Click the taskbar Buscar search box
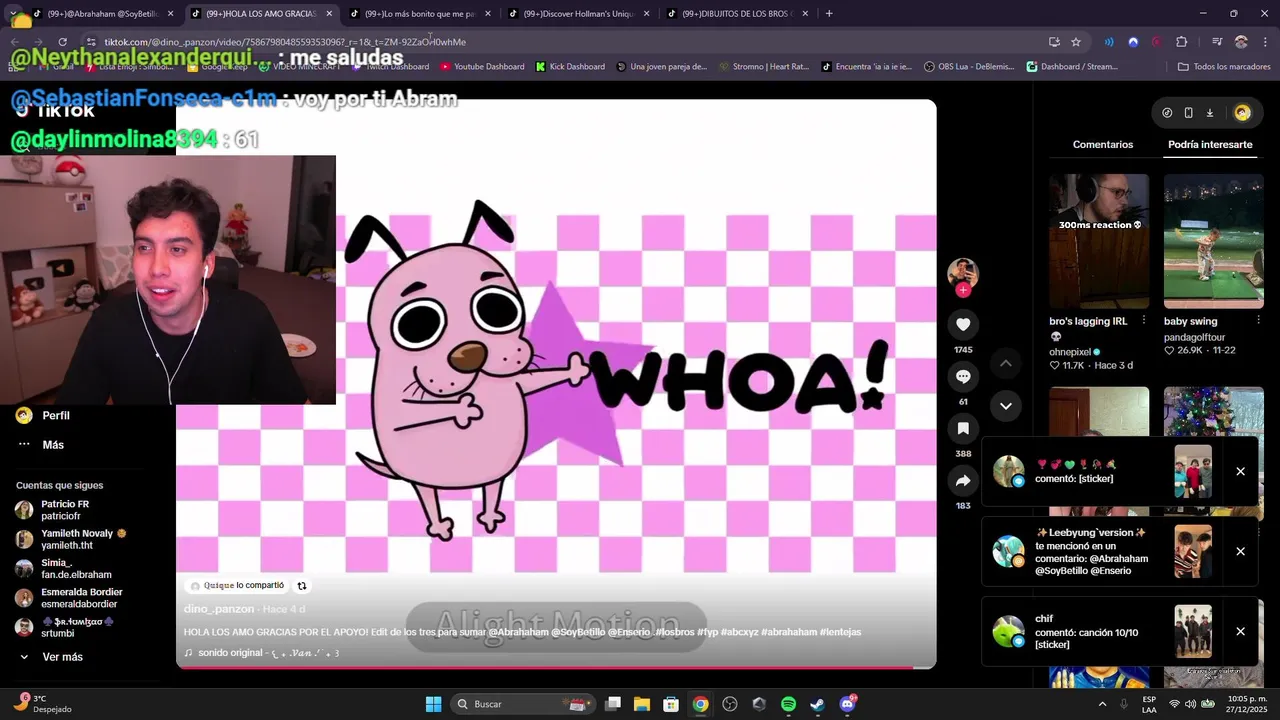The height and width of the screenshot is (720, 1280). [x=523, y=704]
